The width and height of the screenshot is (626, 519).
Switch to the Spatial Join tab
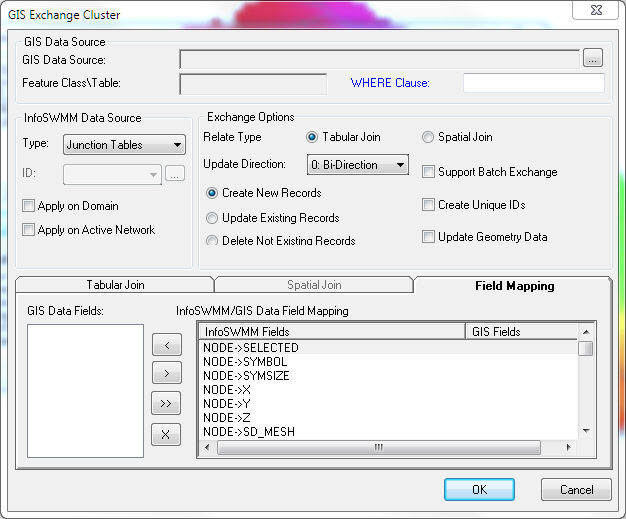point(314,285)
